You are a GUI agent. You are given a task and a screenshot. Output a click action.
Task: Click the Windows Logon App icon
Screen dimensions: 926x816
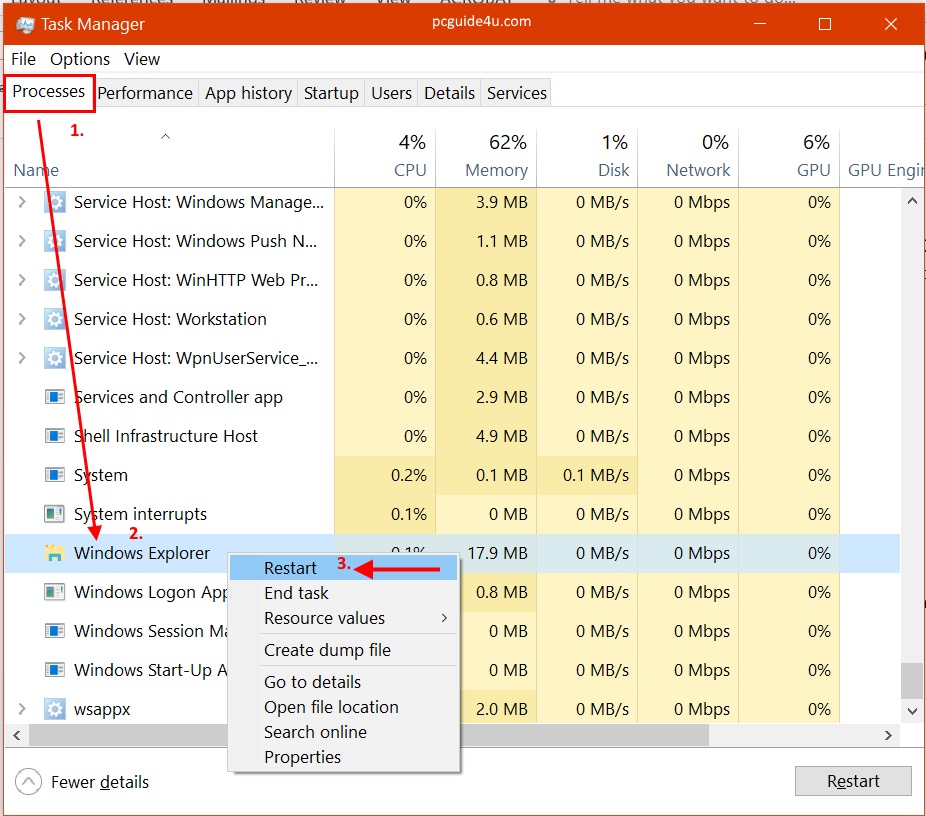coord(54,592)
